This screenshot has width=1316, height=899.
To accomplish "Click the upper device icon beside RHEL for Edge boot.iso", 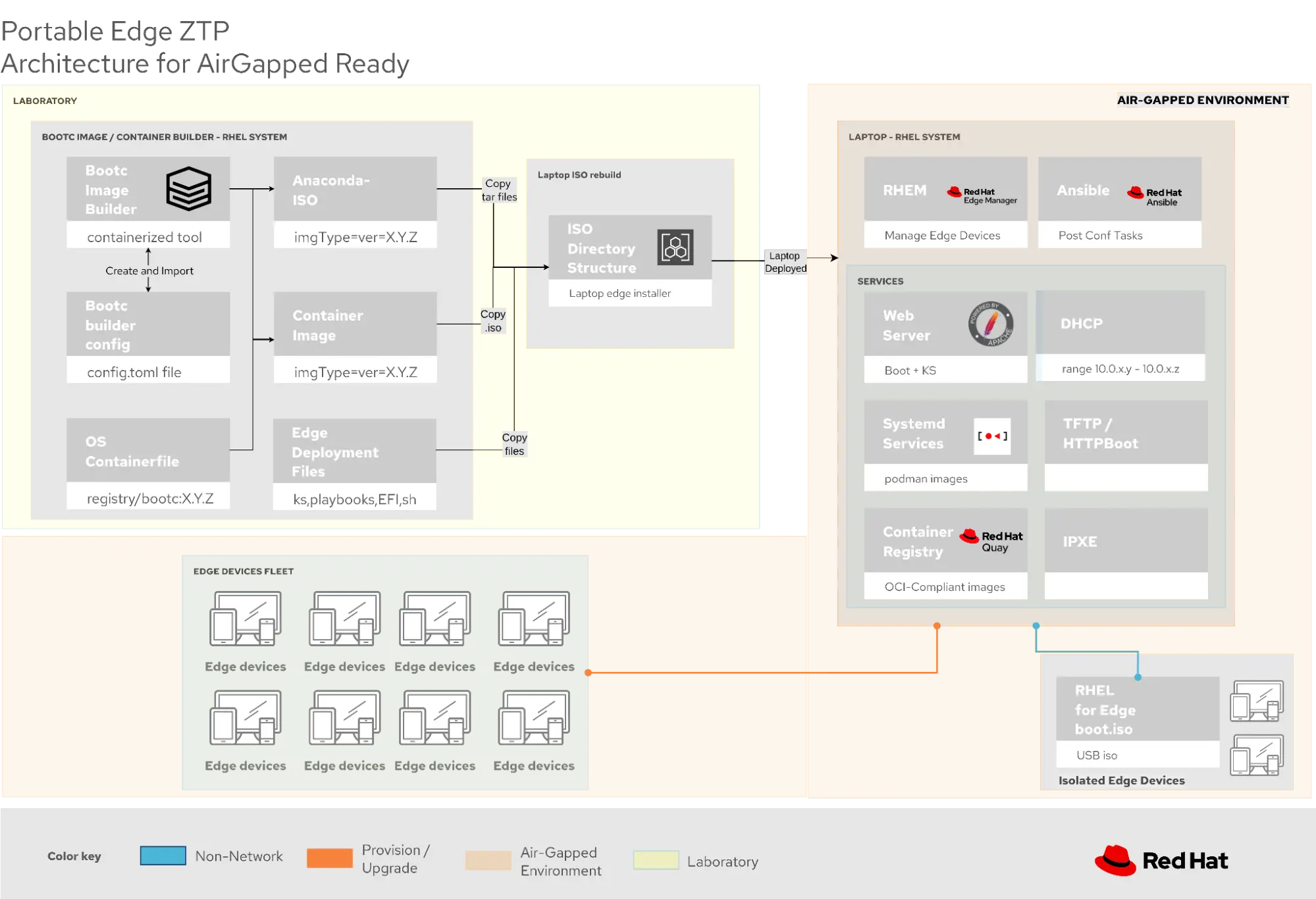I will tap(1257, 701).
